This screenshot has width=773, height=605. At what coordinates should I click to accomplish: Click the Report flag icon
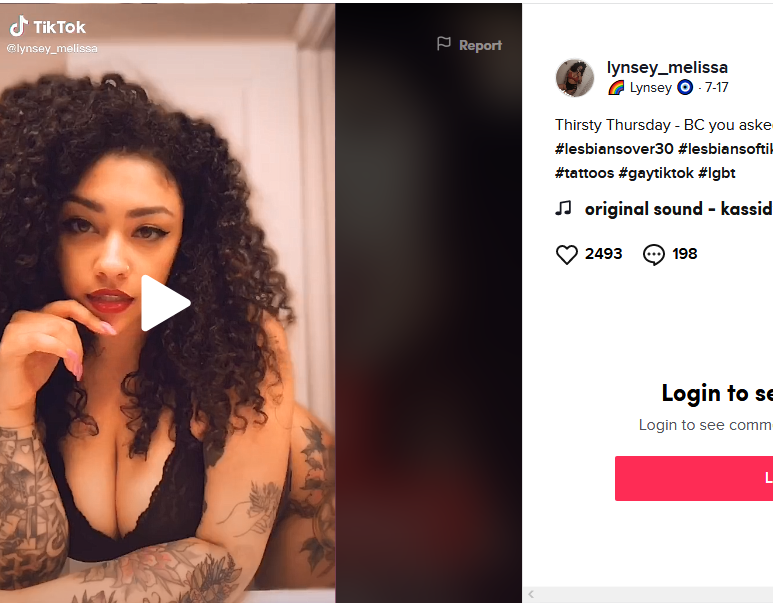tap(444, 44)
